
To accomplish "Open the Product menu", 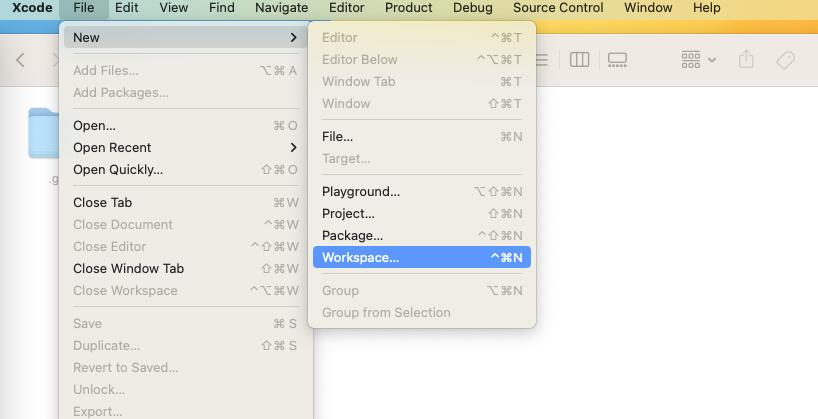I will click(408, 8).
